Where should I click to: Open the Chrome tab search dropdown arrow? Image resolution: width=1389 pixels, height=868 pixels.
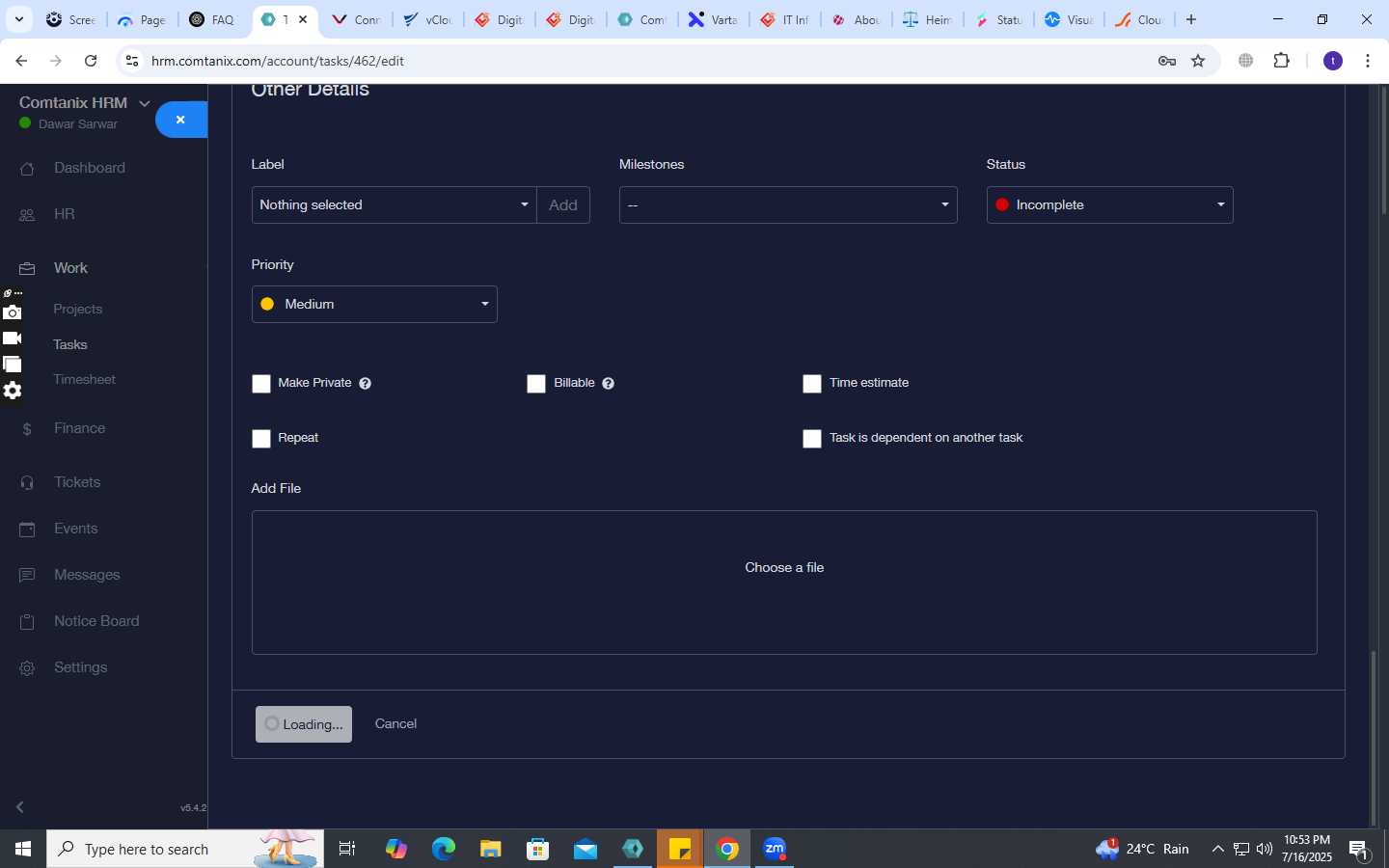point(19,19)
